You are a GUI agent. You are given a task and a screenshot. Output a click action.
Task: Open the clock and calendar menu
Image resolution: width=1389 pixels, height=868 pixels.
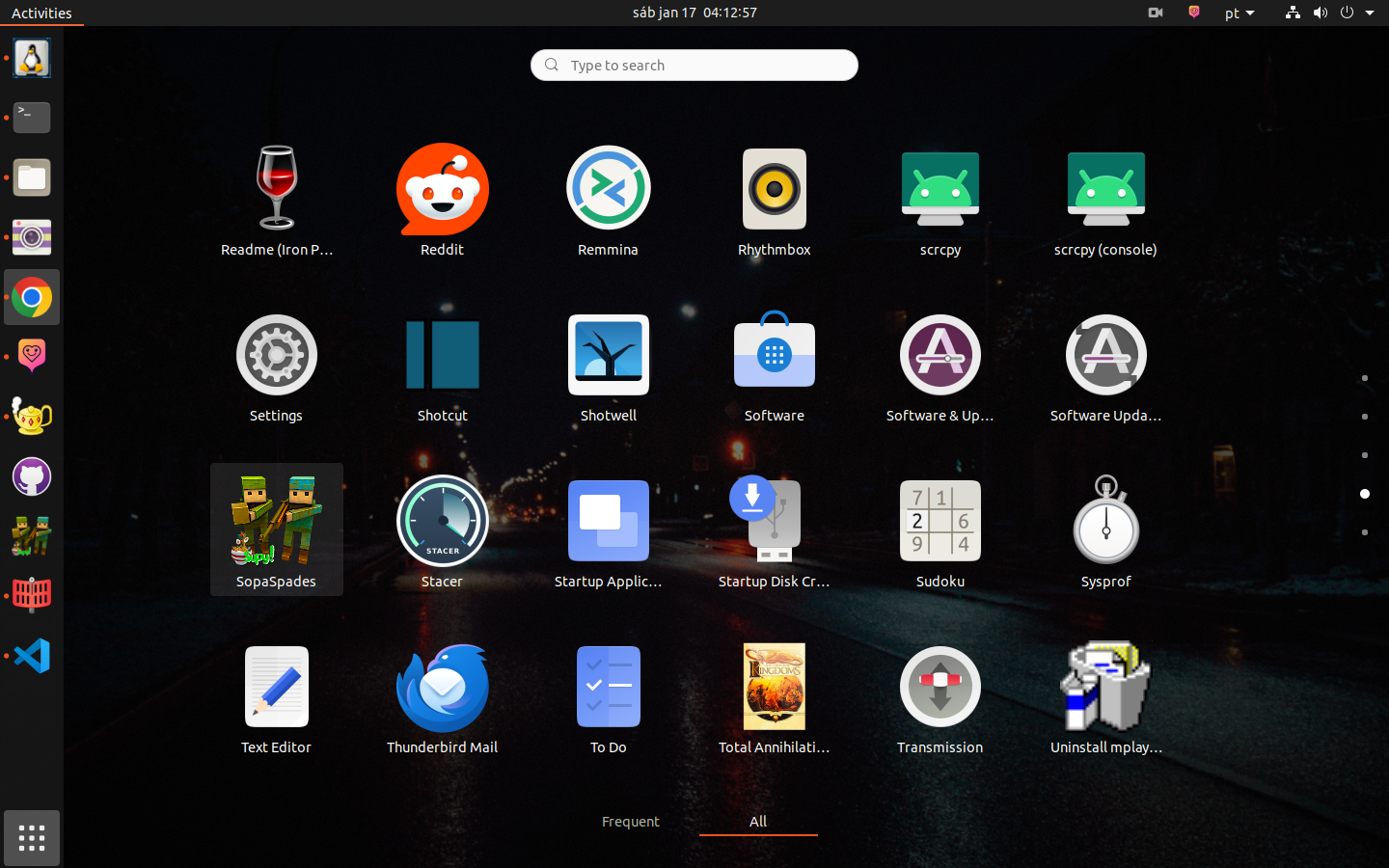[x=694, y=14]
